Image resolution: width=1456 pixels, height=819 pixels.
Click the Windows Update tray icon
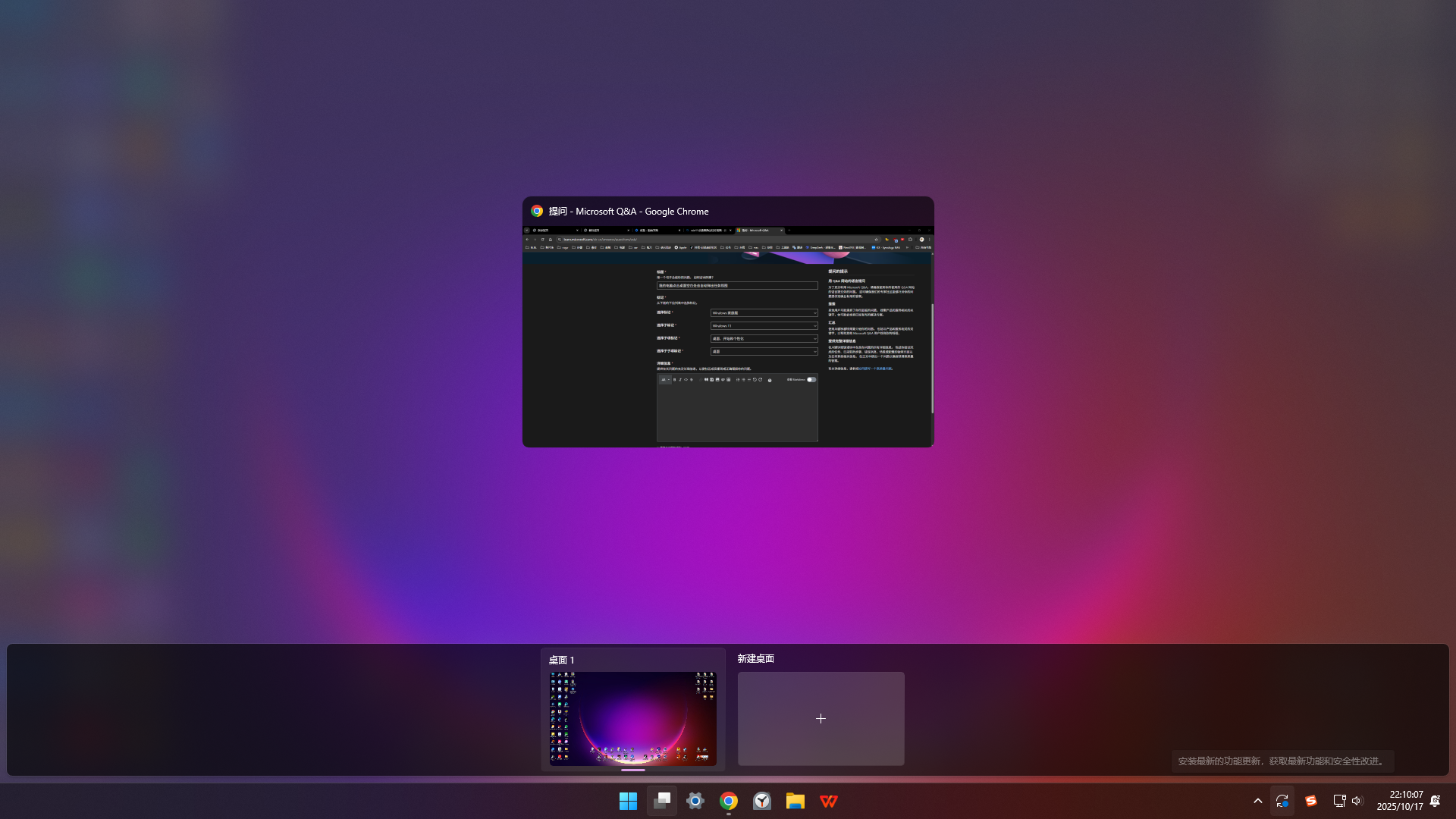1282,801
